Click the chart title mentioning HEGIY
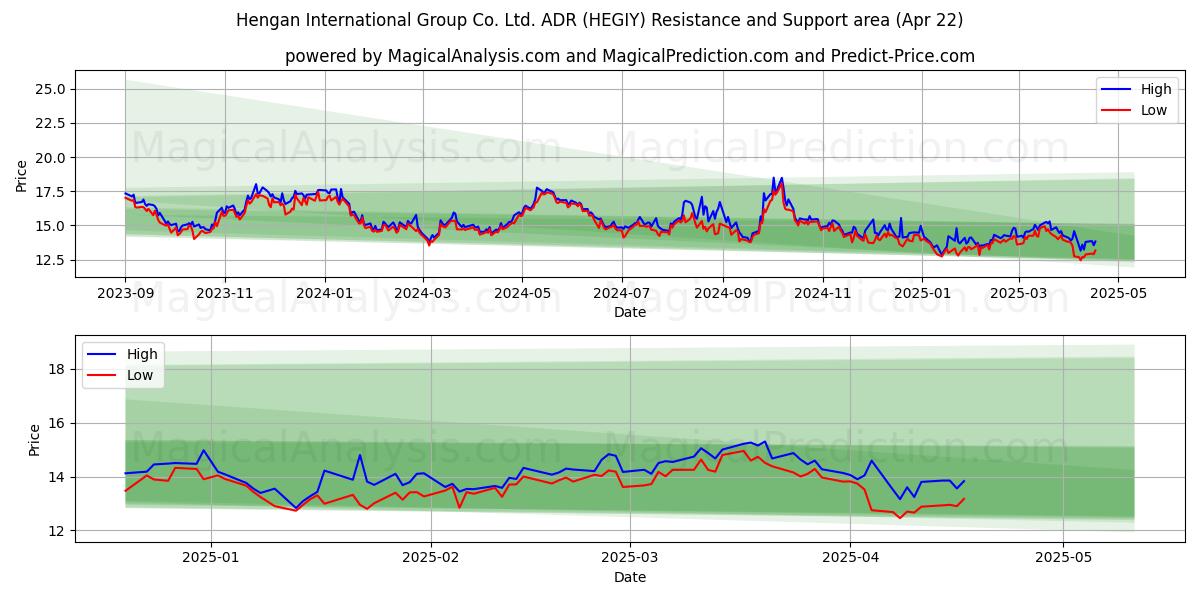The image size is (1200, 600). pos(600,20)
